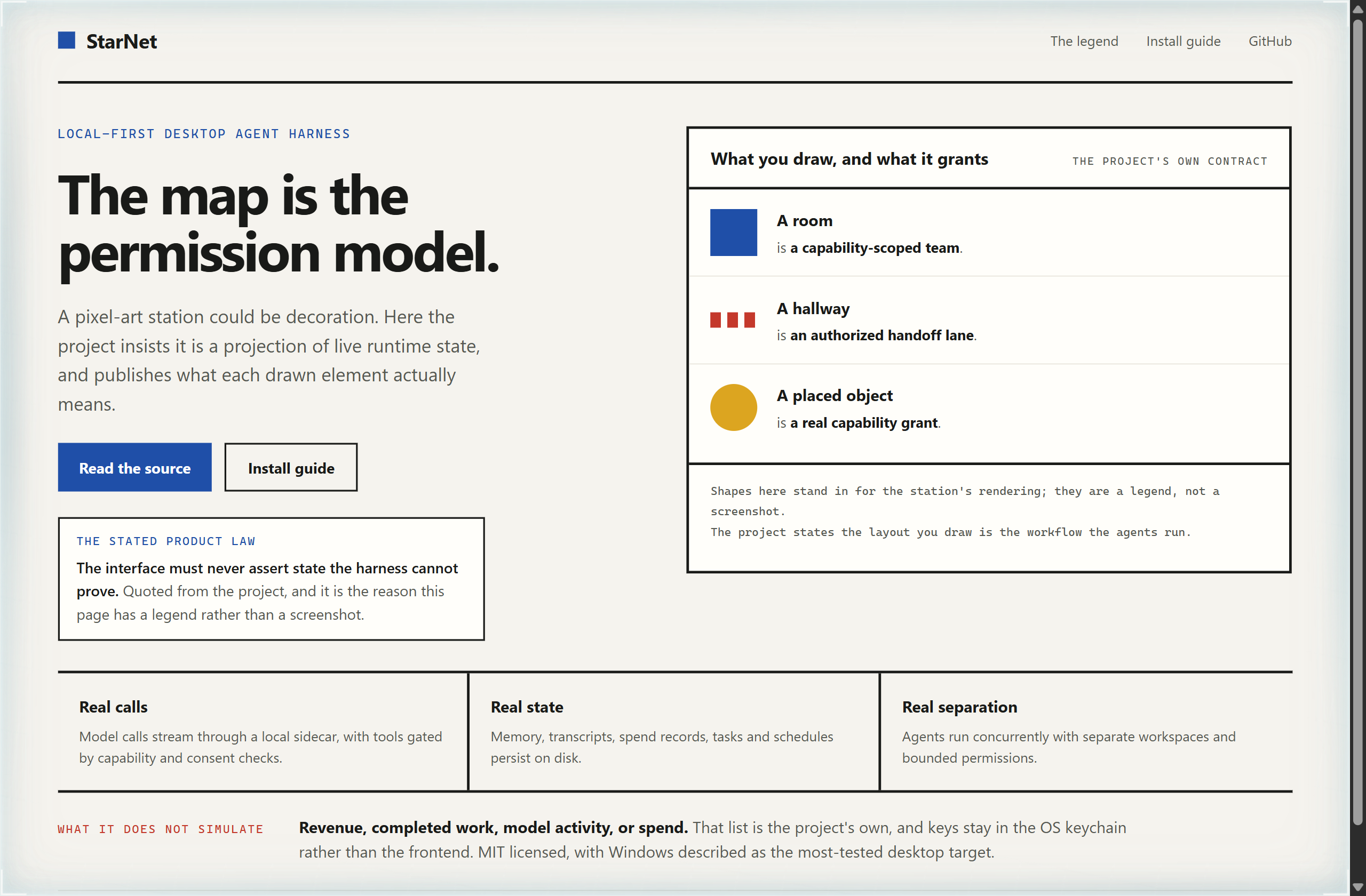Click the note starting "Shapes here stand in"

(x=965, y=501)
